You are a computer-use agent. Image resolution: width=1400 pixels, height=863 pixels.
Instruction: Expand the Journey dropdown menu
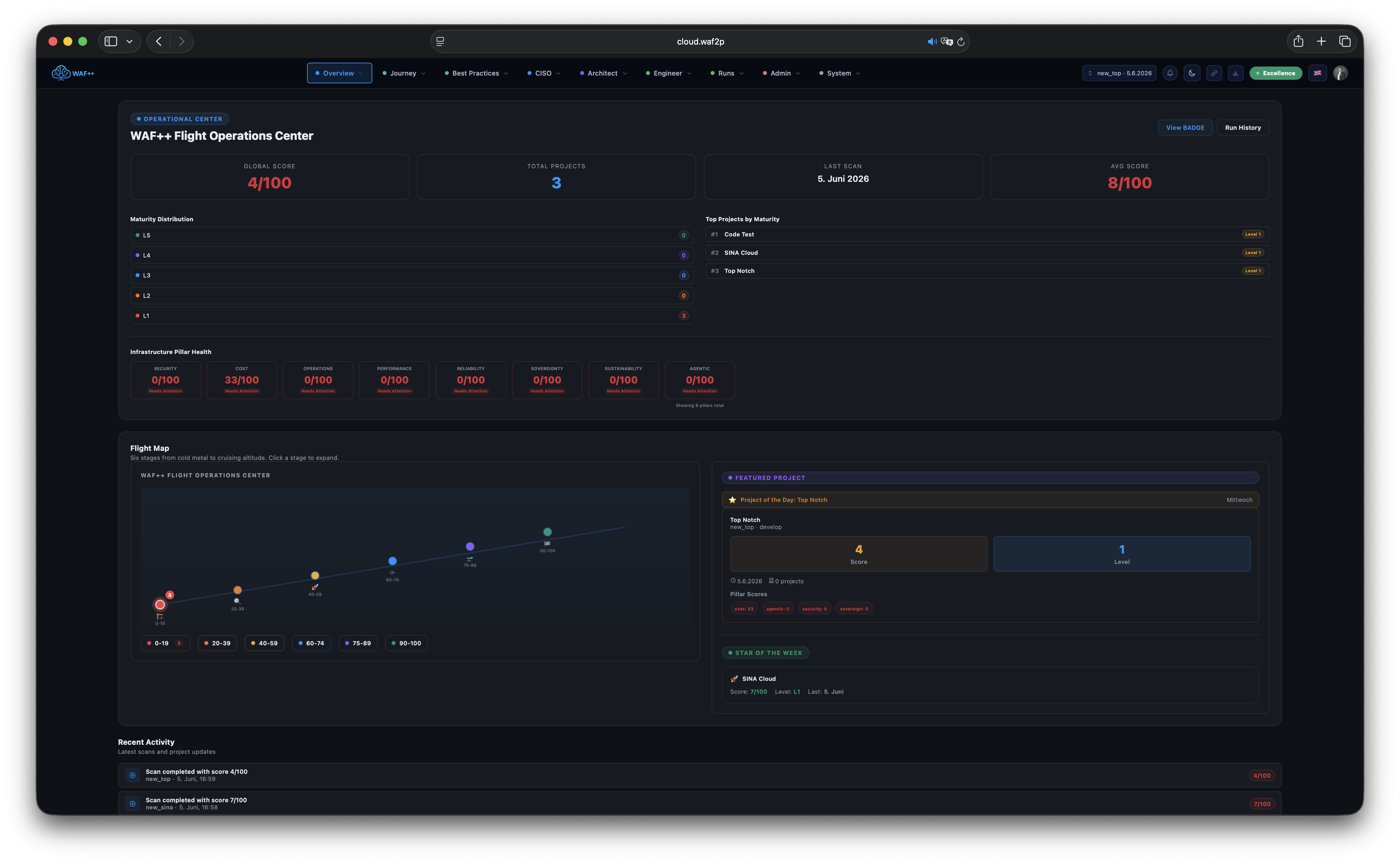[x=404, y=73]
